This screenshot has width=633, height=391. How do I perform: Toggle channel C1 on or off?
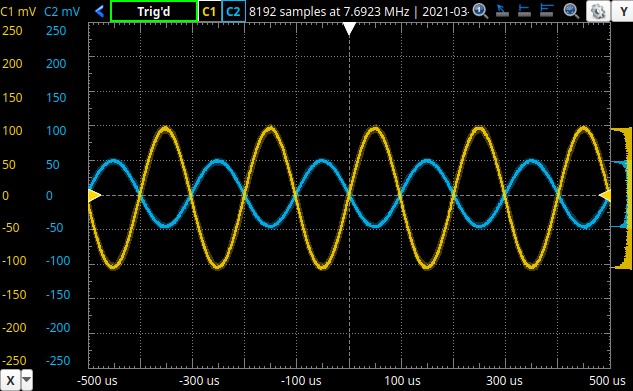click(209, 11)
